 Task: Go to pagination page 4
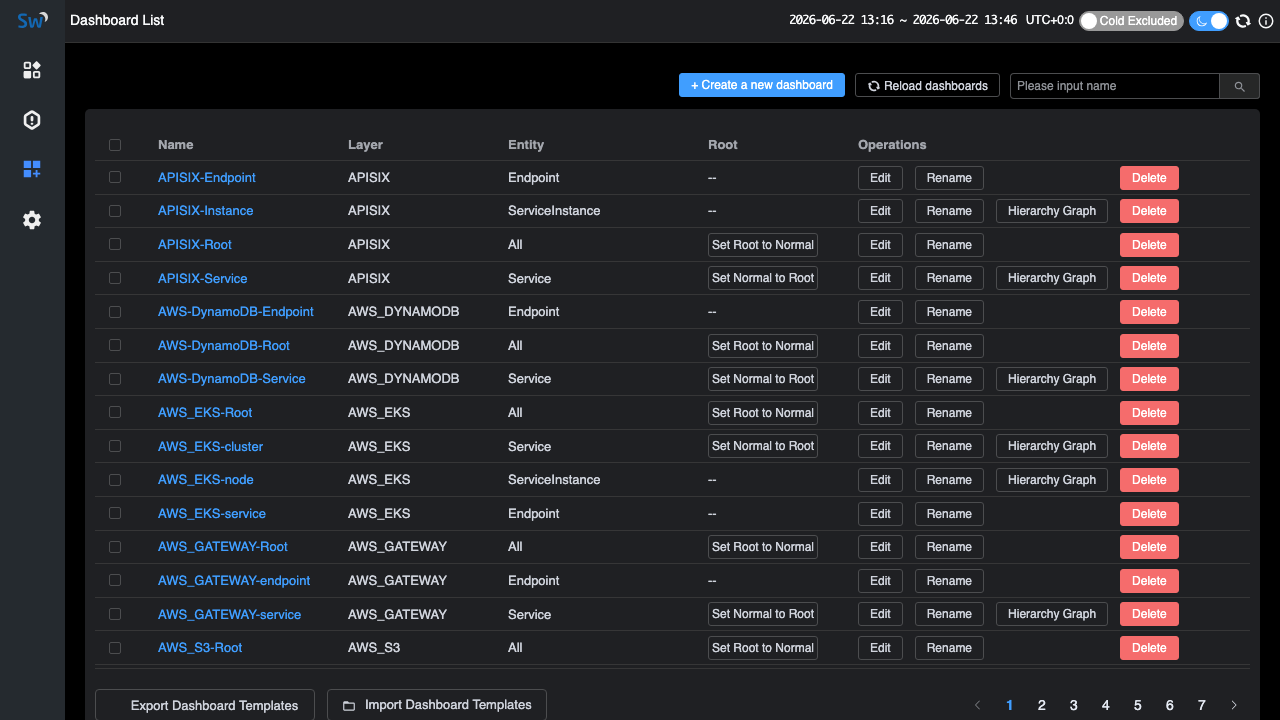1106,705
